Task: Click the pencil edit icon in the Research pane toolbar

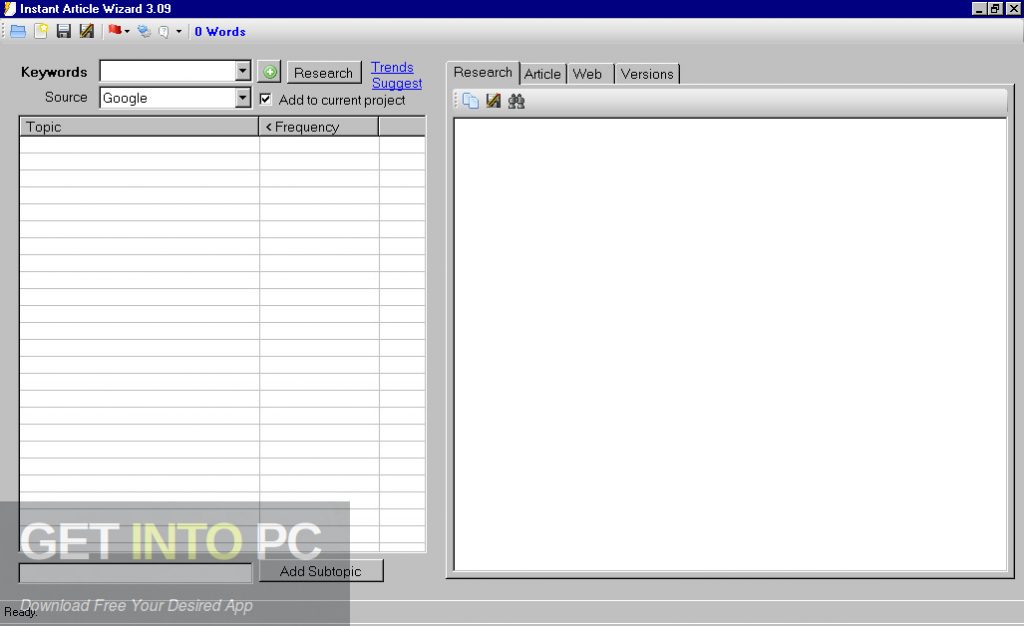Action: 493,101
